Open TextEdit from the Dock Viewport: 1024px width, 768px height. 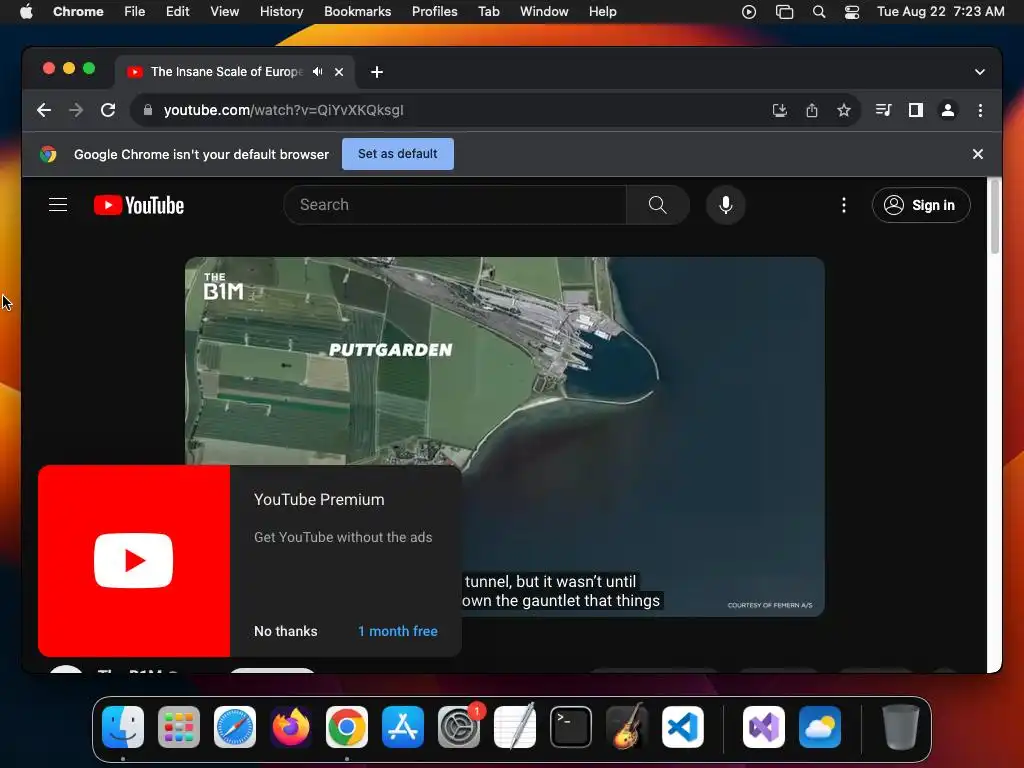[515, 727]
